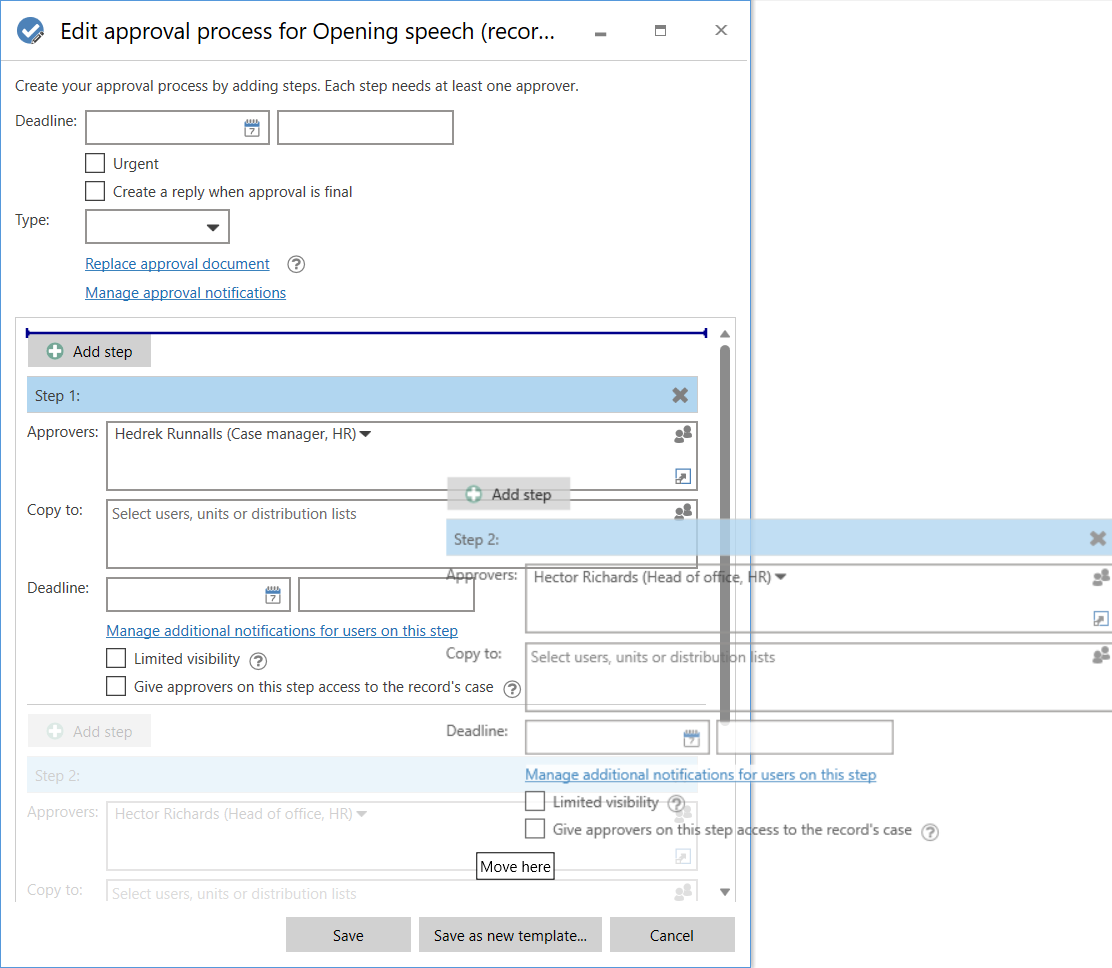This screenshot has height=968, width=1112.
Task: Open the Hector Richards approver dropdown in Step 2
Action: coord(781,577)
